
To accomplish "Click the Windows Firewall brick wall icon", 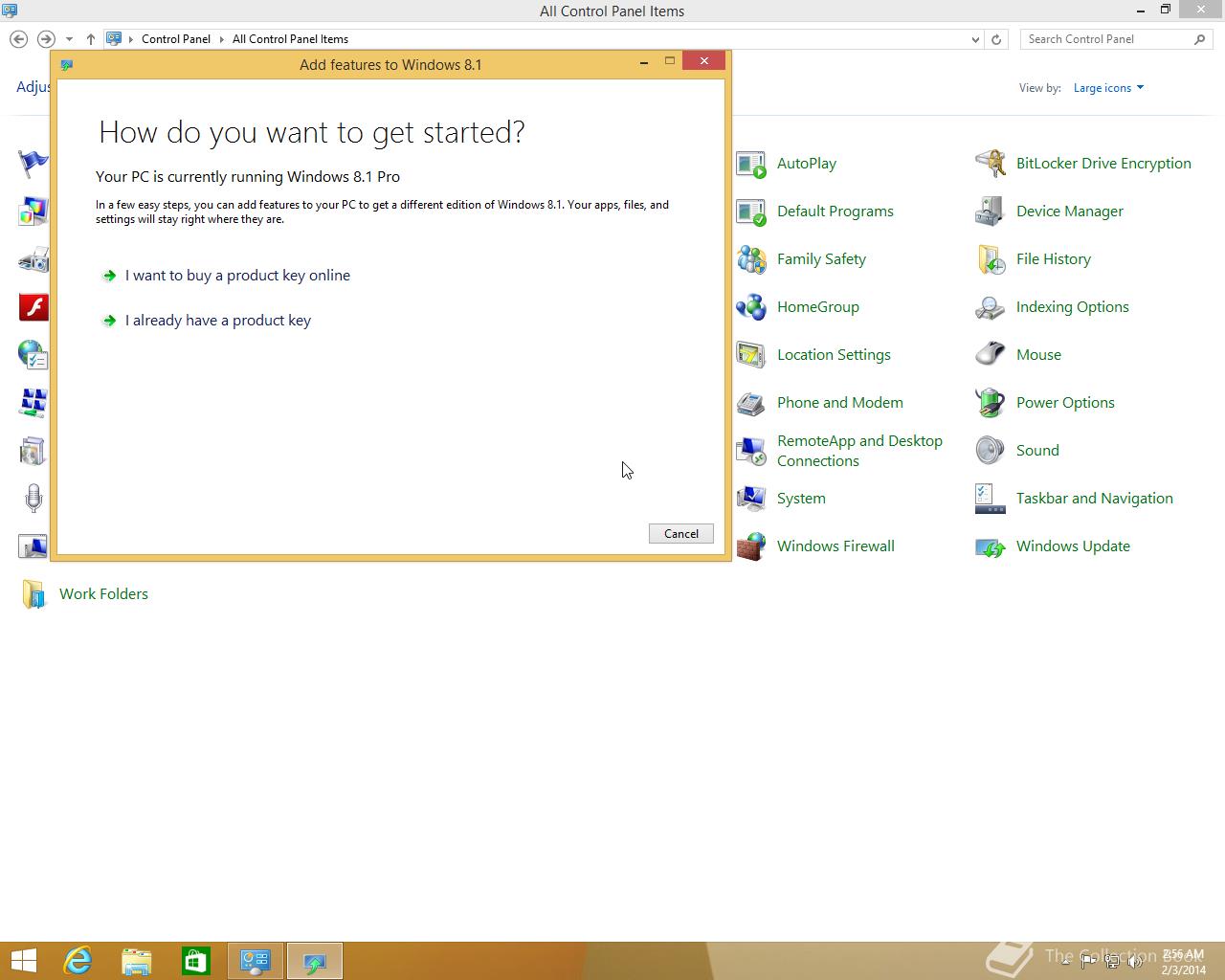I will (751, 546).
